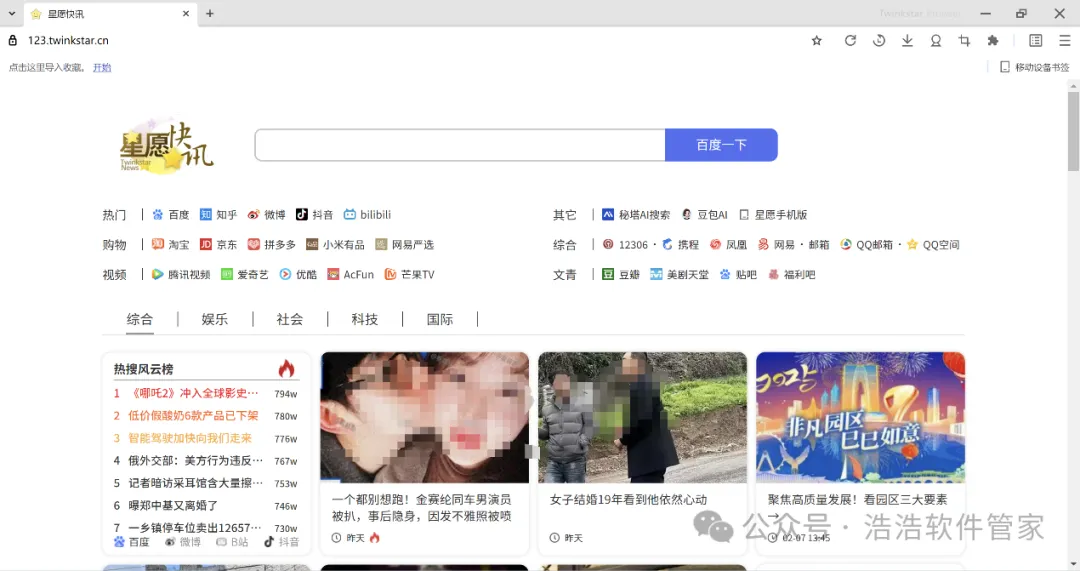Open news thumbnail 女子结婚19年看到他依然心动
The image size is (1080, 571).
pos(642,417)
